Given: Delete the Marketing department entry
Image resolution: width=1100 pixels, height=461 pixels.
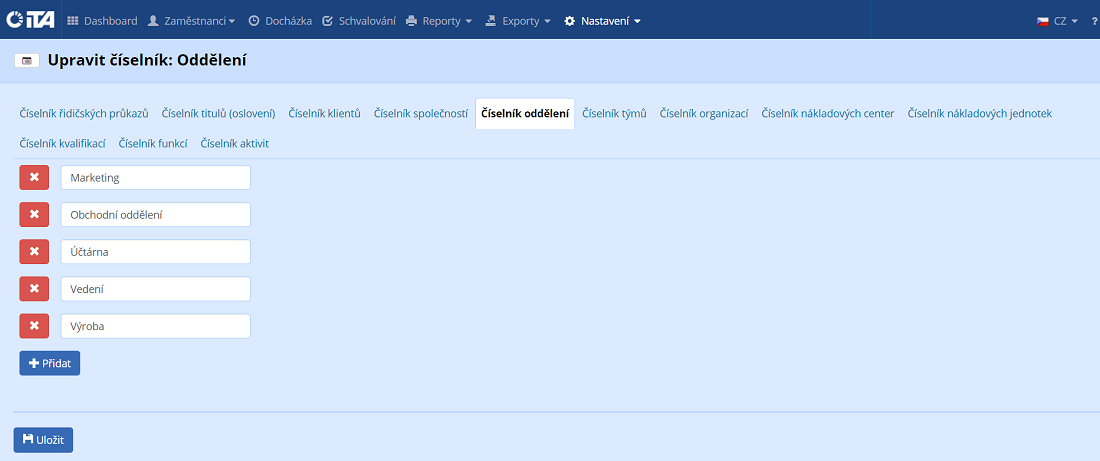Looking at the screenshot, I should [x=34, y=178].
